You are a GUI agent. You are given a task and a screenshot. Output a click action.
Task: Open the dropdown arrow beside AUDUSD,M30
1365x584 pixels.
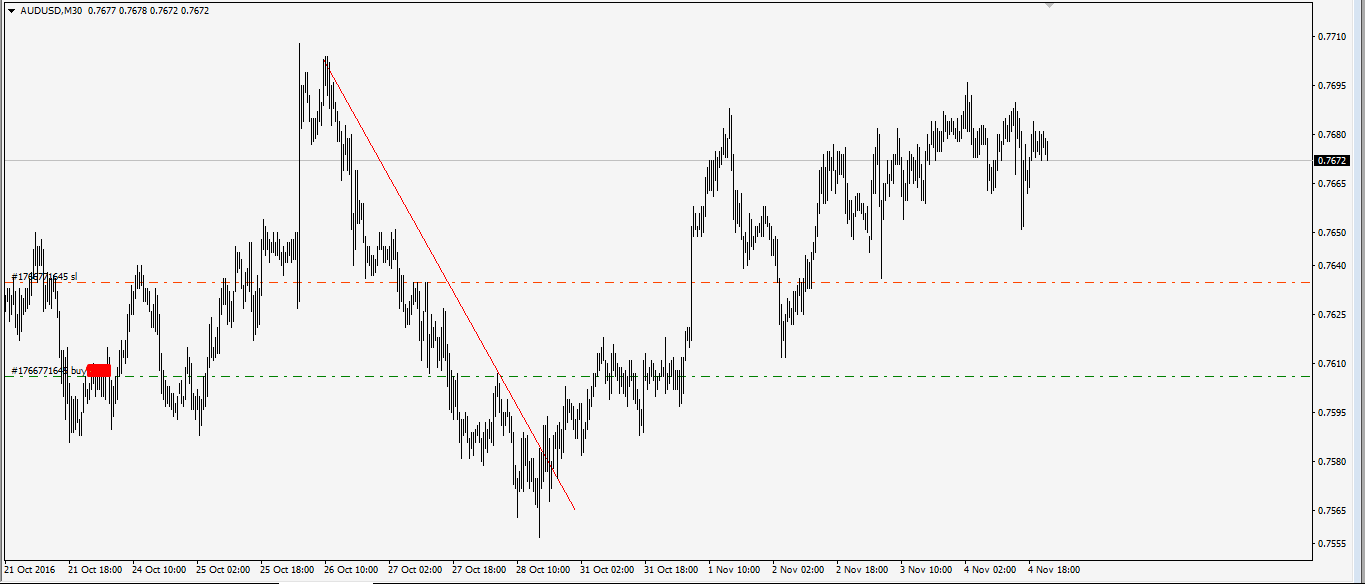click(11, 11)
